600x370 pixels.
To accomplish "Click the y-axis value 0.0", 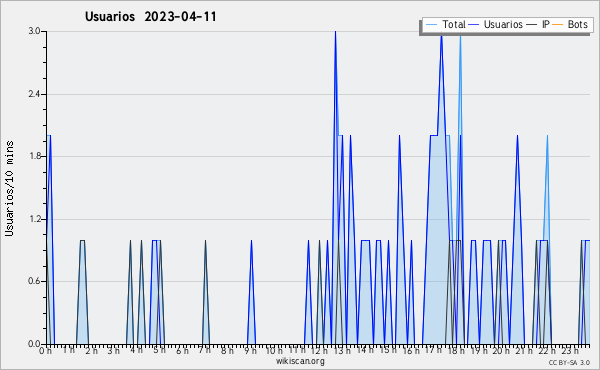I will click(34, 344).
